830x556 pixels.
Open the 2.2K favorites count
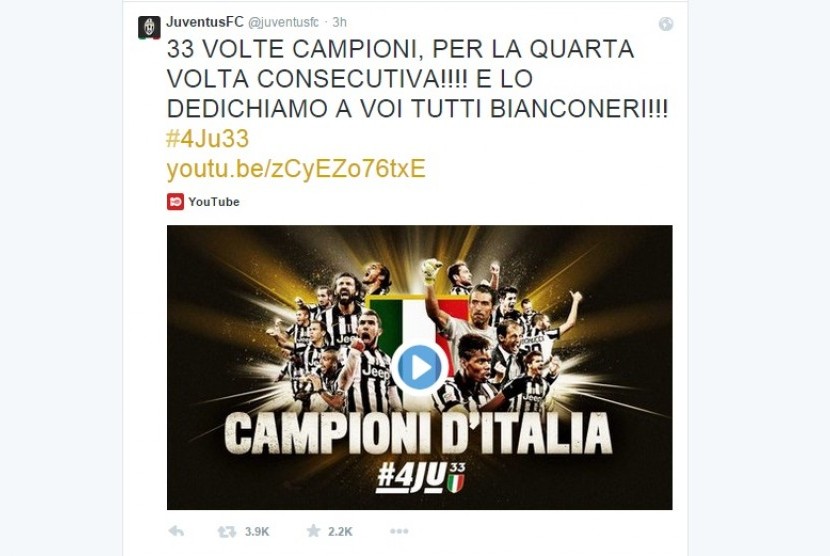[340, 532]
